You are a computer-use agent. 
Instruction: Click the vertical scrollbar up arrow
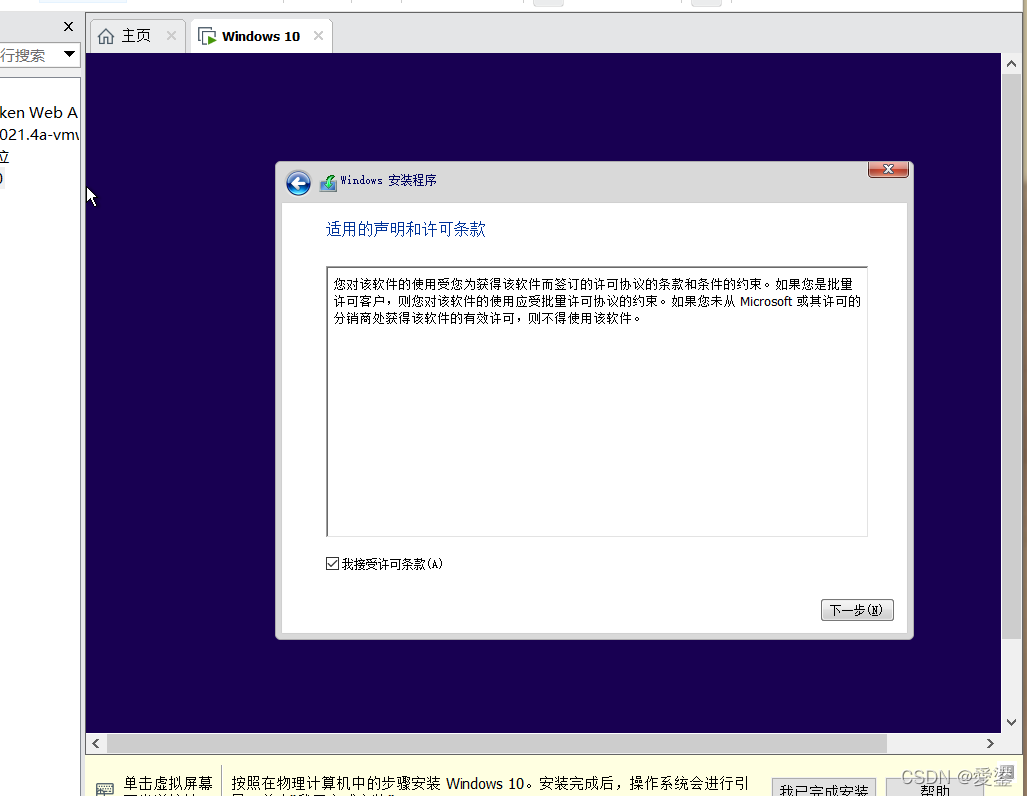pos(1011,64)
